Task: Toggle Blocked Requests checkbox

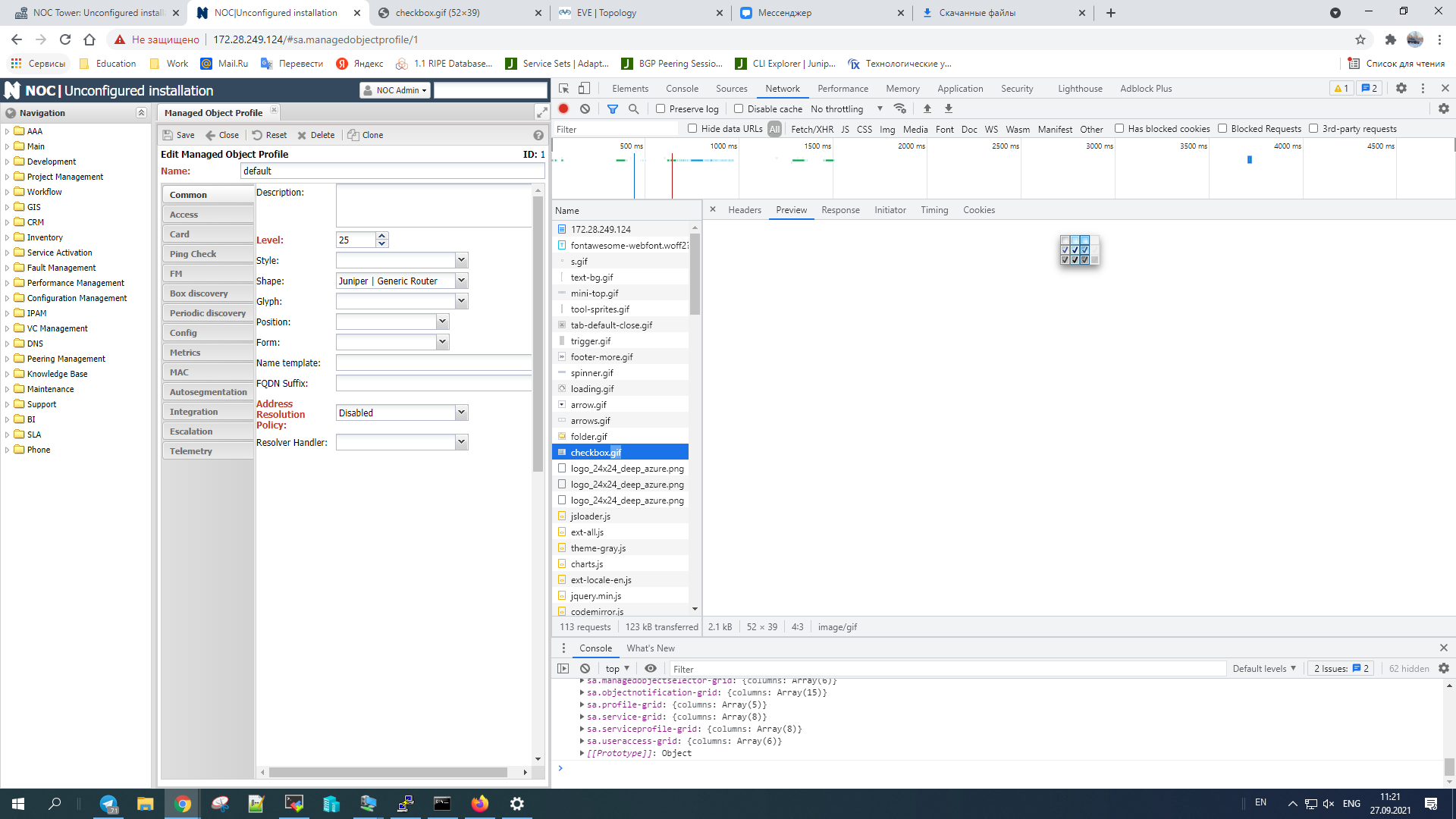Action: coord(1222,128)
